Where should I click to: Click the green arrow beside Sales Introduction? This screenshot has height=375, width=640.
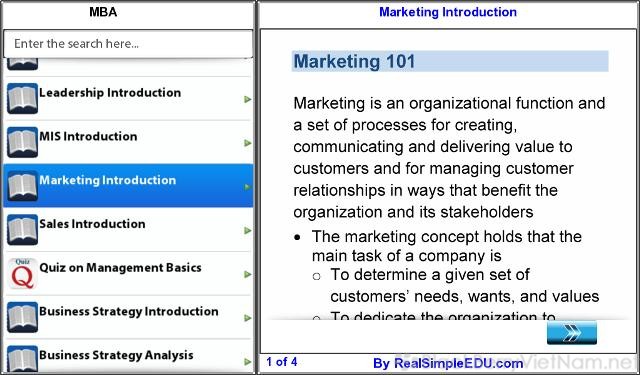(247, 231)
